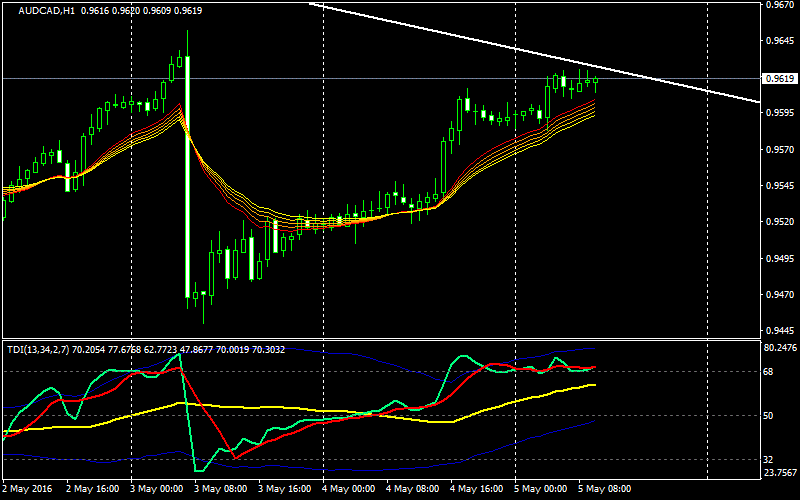Click the 68 level on indicator scale

[x=769, y=372]
